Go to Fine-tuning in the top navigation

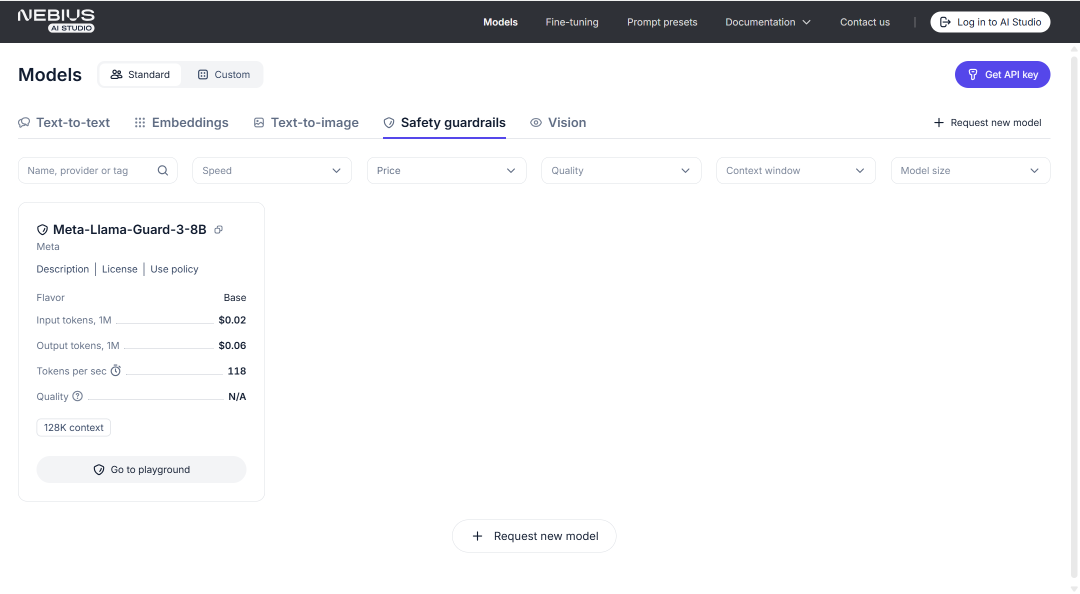click(572, 22)
